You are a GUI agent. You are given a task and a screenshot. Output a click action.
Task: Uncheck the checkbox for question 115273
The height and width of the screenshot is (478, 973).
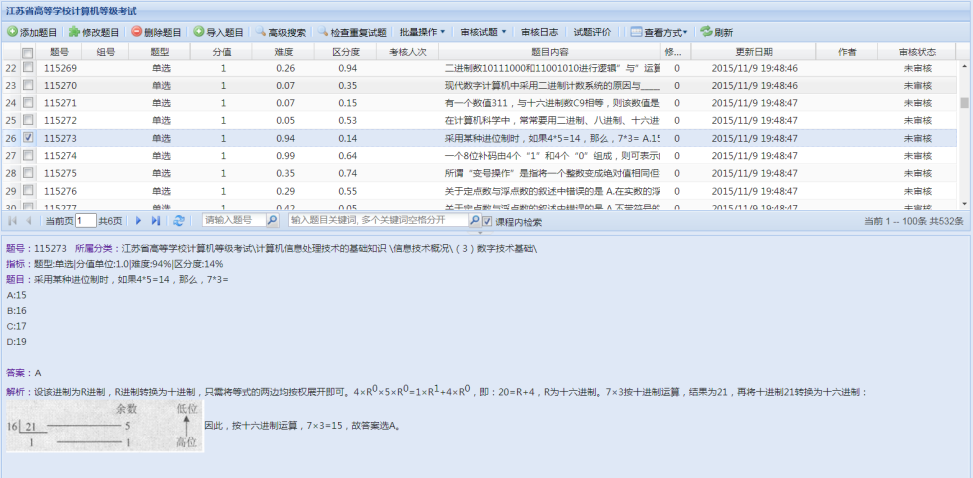pyautogui.click(x=28, y=137)
